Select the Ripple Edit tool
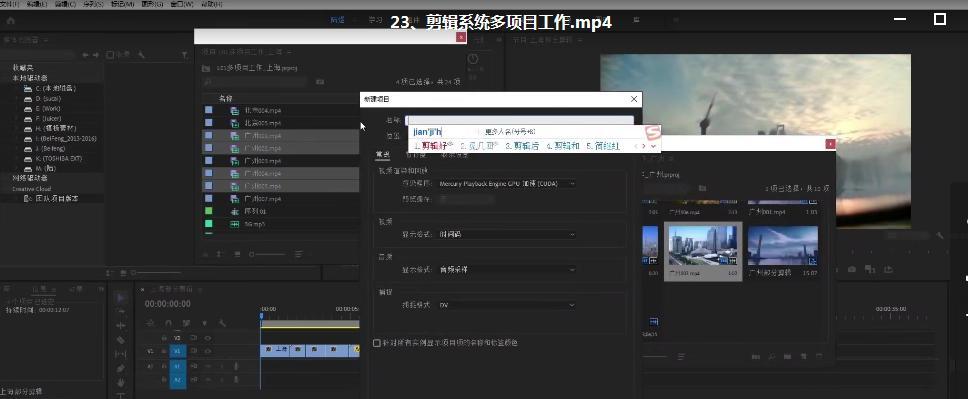 (x=121, y=326)
